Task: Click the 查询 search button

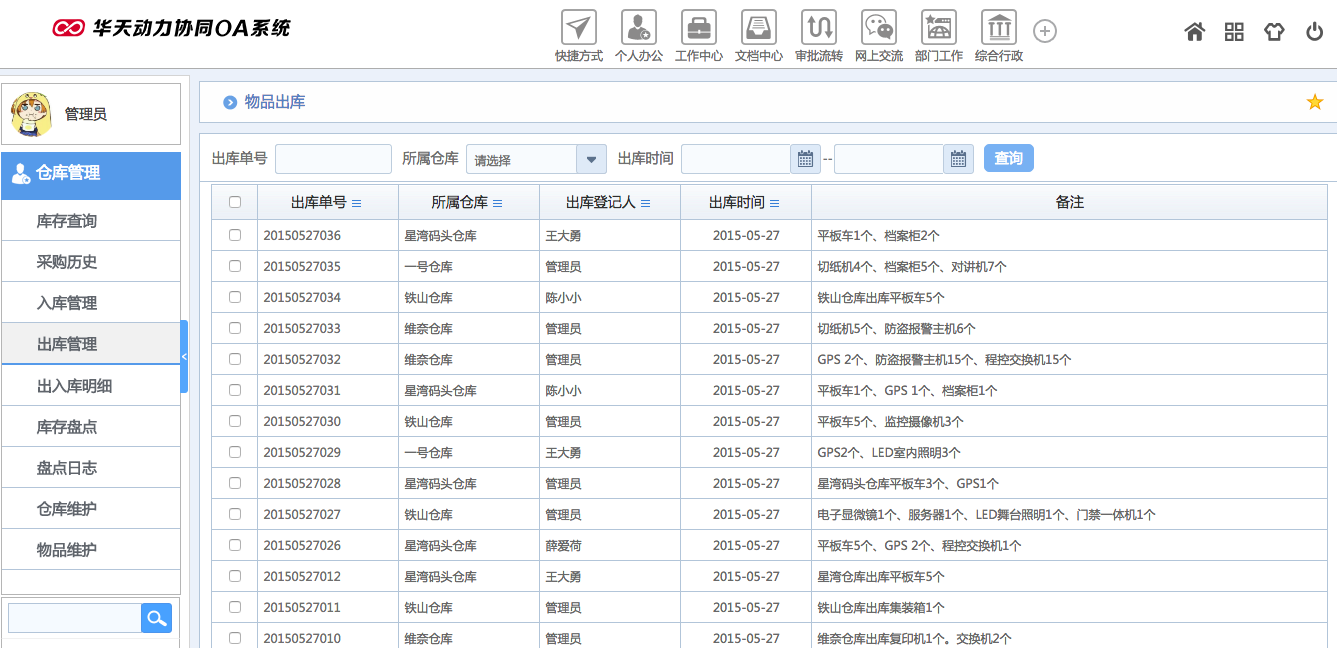Action: pos(1008,159)
